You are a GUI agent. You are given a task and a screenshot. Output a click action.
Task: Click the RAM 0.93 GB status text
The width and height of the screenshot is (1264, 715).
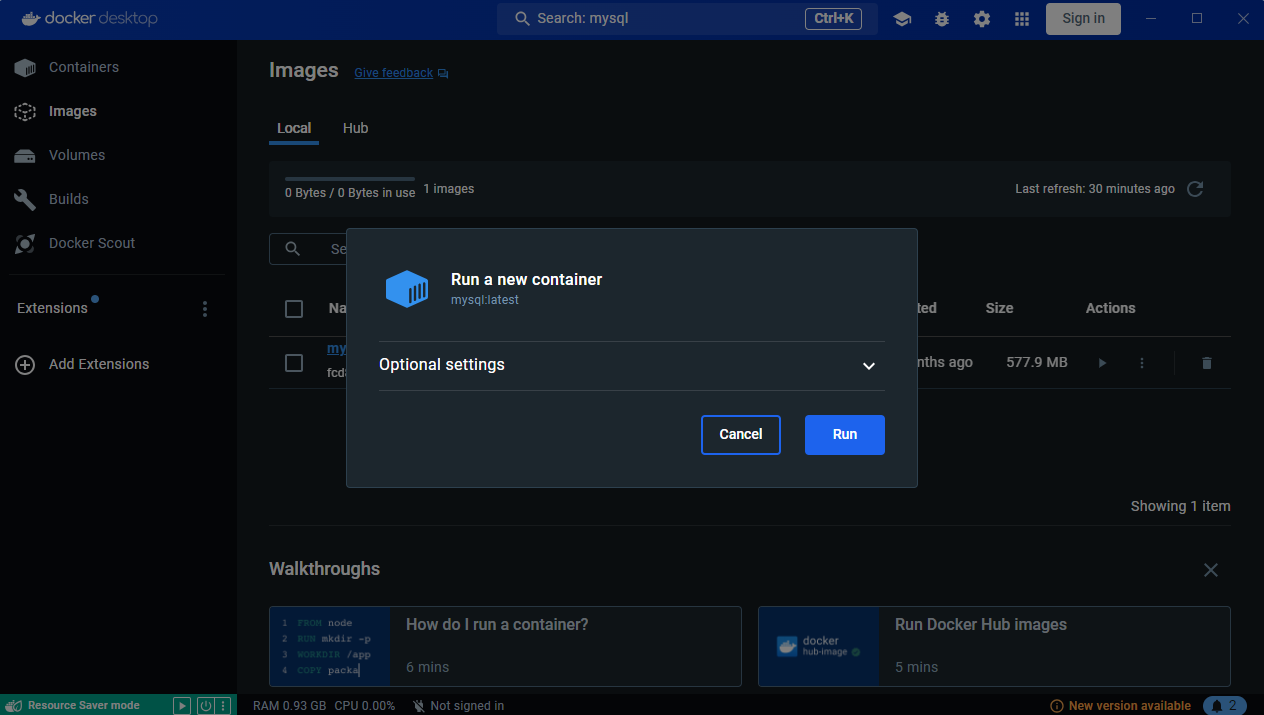click(x=289, y=706)
